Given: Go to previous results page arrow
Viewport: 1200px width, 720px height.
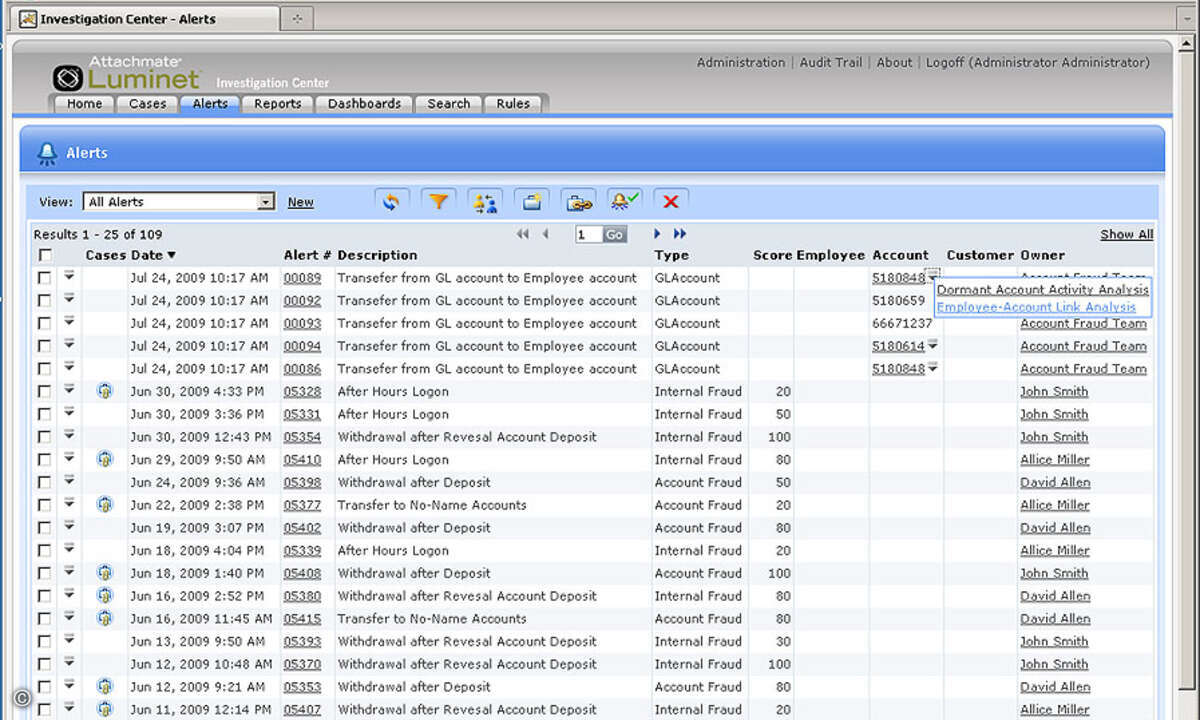Looking at the screenshot, I should coord(545,234).
